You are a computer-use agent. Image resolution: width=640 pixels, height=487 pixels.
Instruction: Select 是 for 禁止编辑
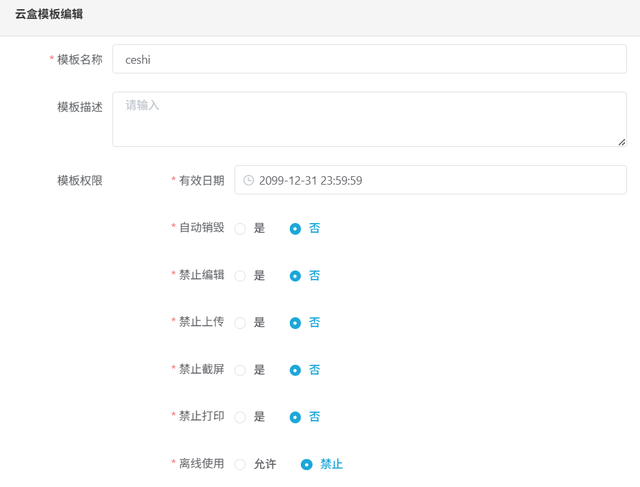pos(240,276)
